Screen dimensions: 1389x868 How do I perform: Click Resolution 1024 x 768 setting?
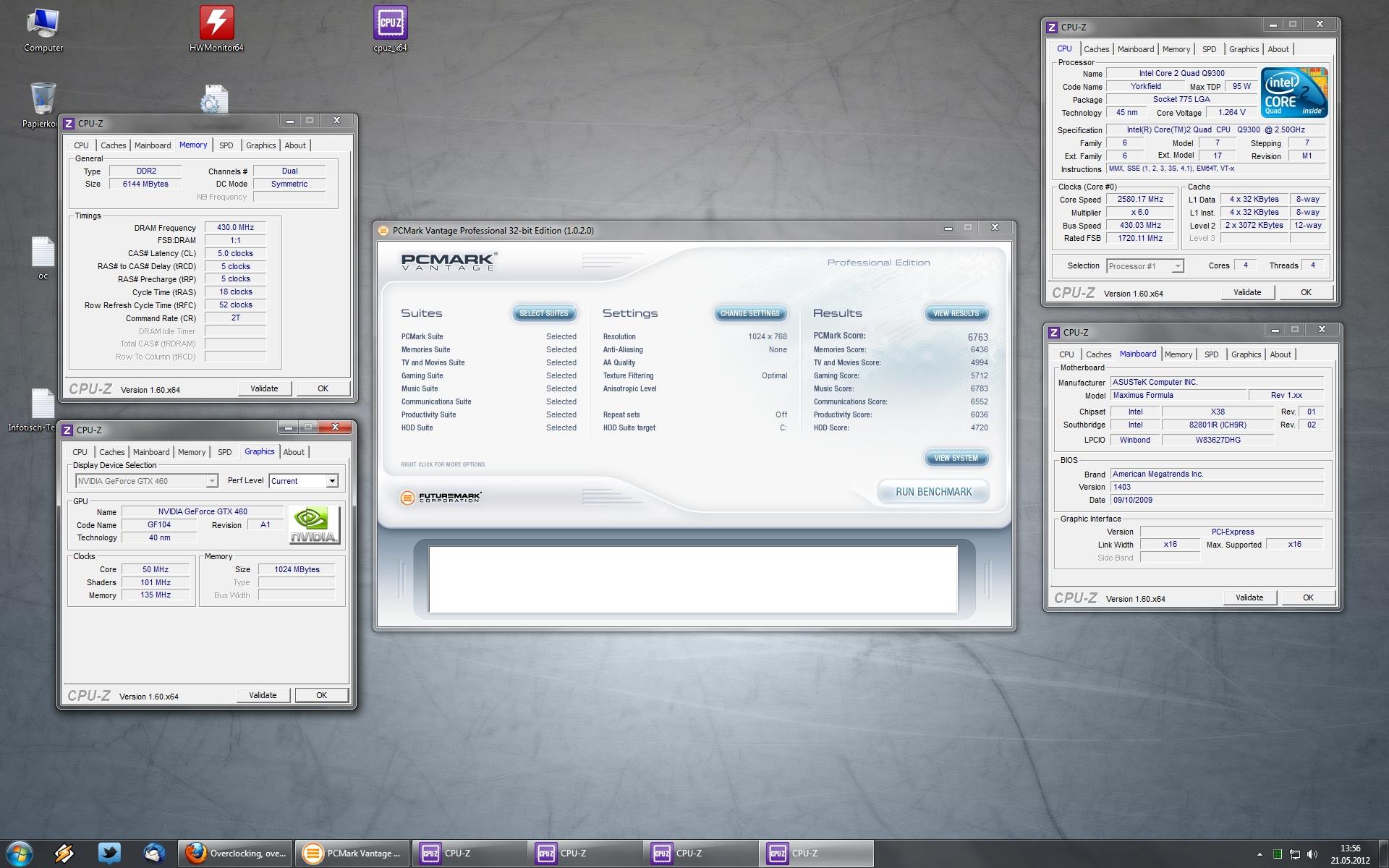(x=694, y=336)
